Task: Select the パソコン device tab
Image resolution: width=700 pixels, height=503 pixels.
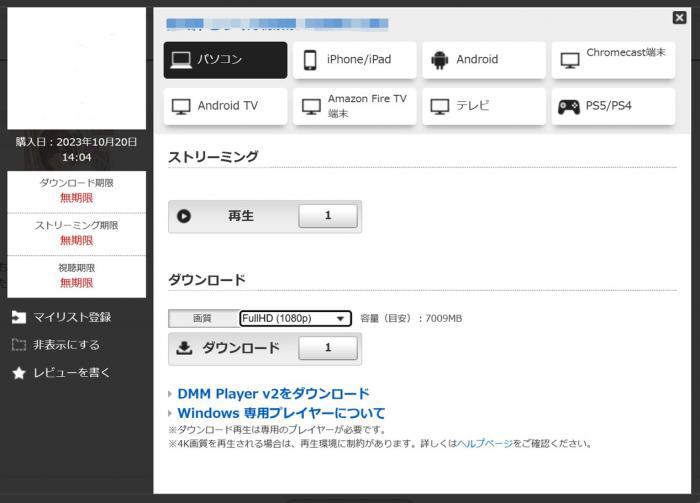Action: point(225,60)
